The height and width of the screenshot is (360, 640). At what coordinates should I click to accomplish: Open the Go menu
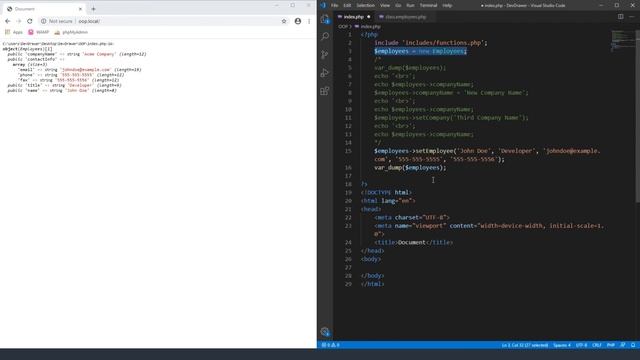point(398,5)
